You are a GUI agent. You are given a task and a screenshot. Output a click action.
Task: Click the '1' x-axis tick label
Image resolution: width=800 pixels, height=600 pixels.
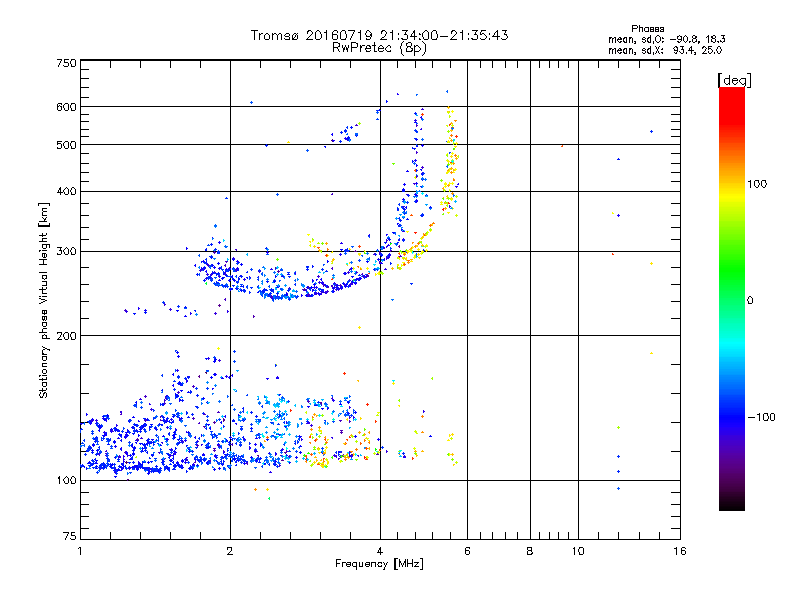80,551
